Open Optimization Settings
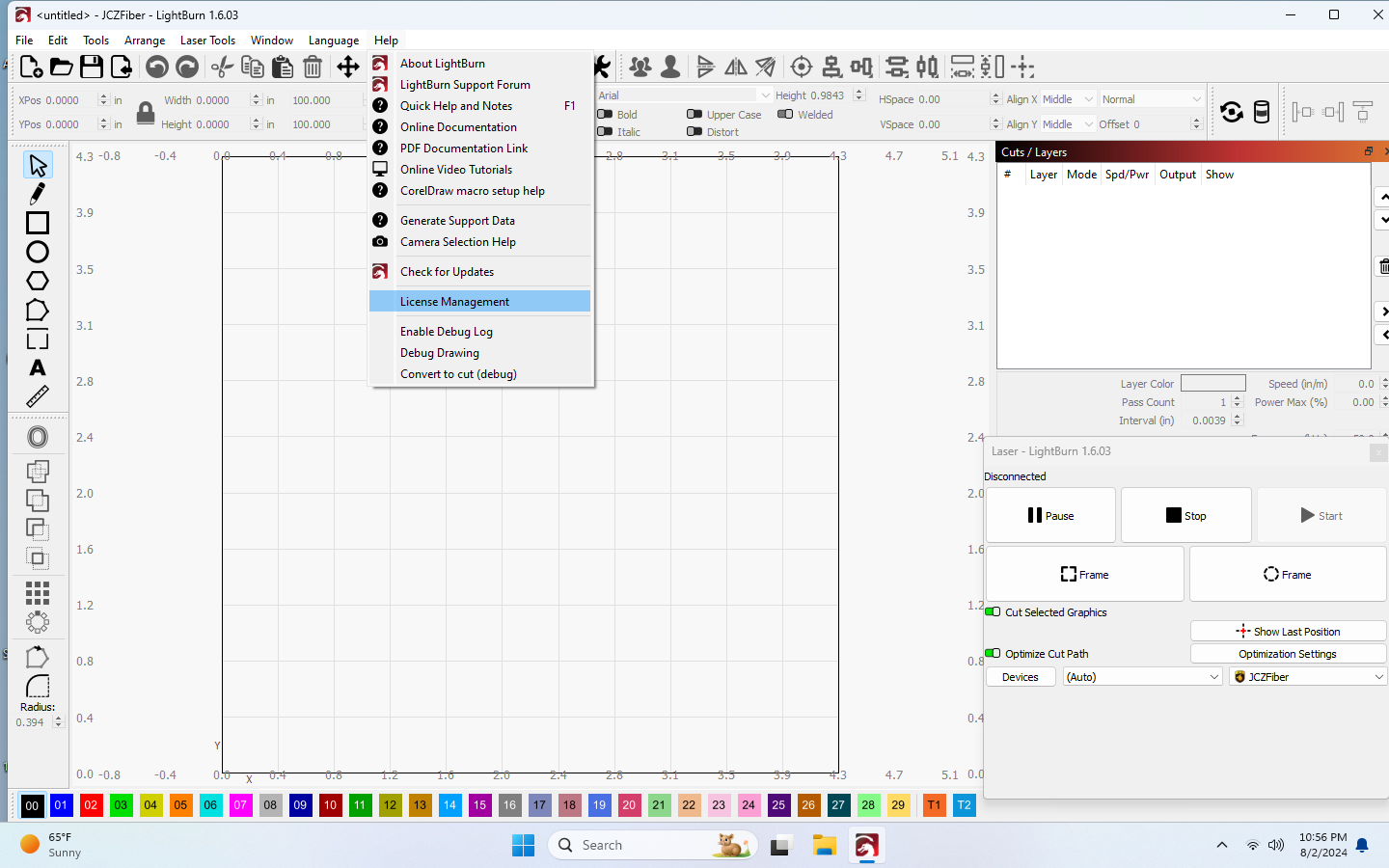 [1288, 654]
